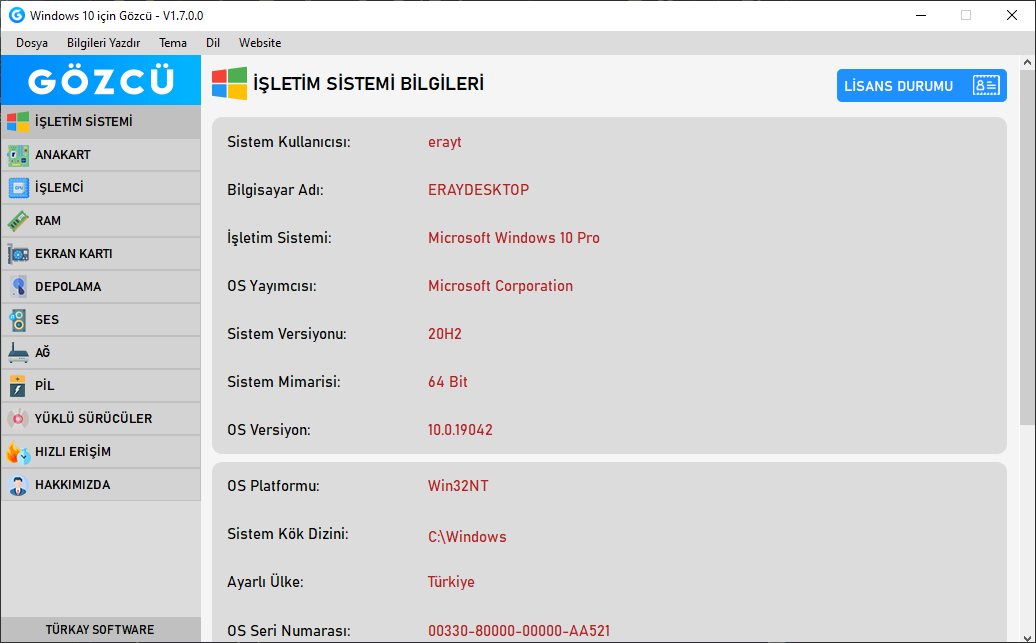Screen dimensions: 1036x643
Task: Click the ID card icon on LİSANS DURUMU
Action: 986,86
